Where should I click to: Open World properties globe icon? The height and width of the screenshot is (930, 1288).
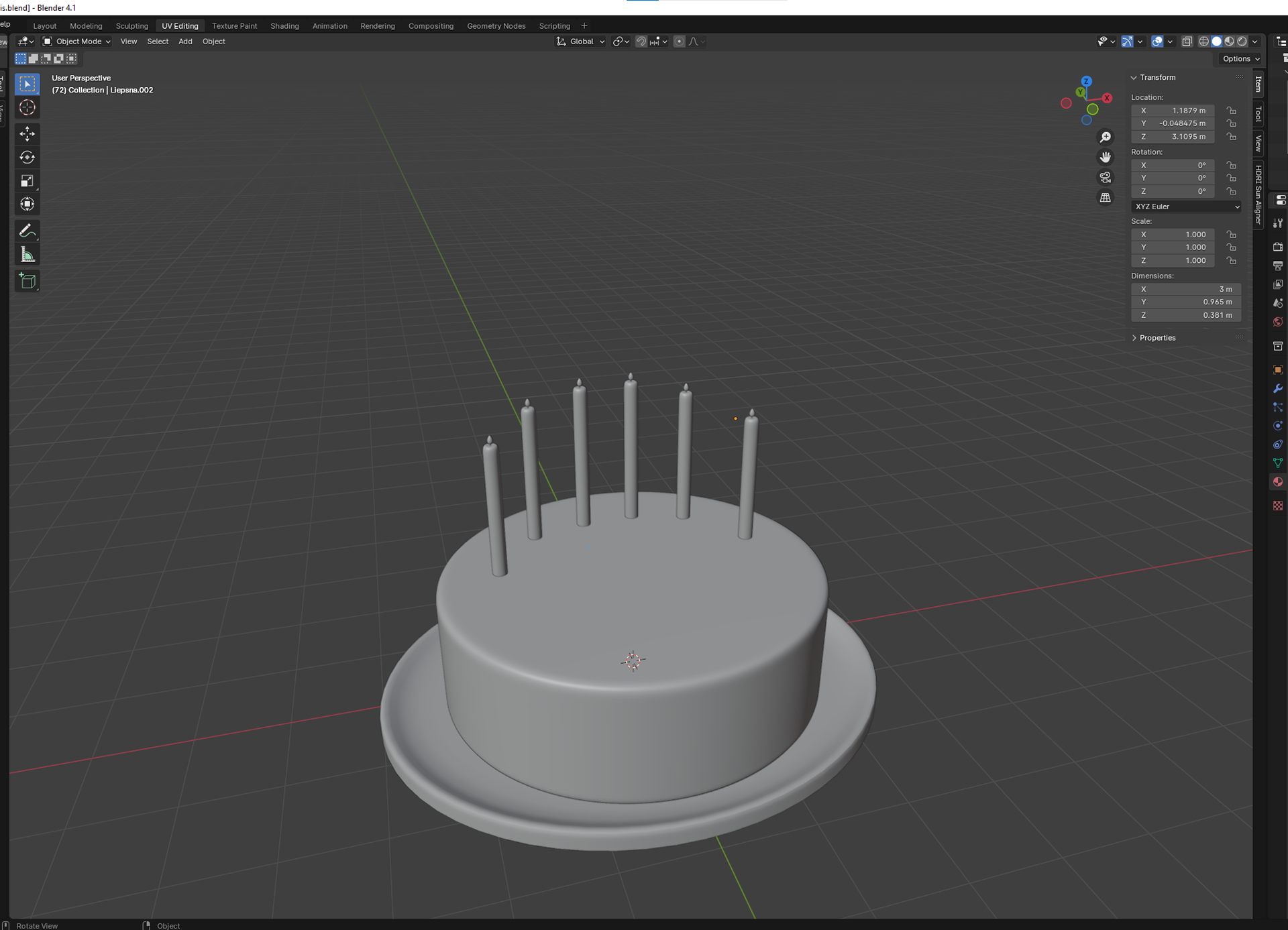pyautogui.click(x=1278, y=323)
